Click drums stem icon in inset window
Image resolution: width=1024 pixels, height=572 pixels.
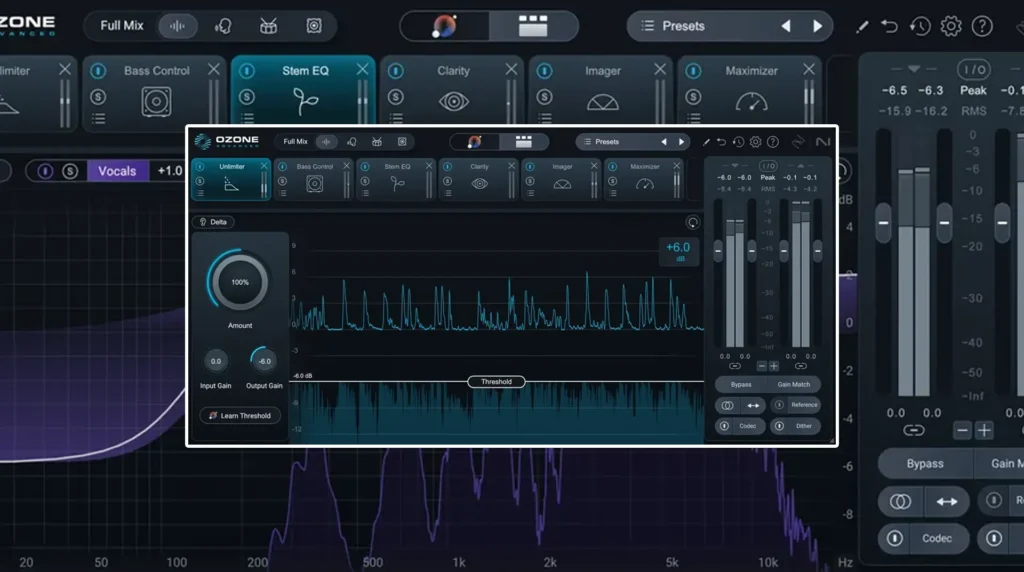377,142
